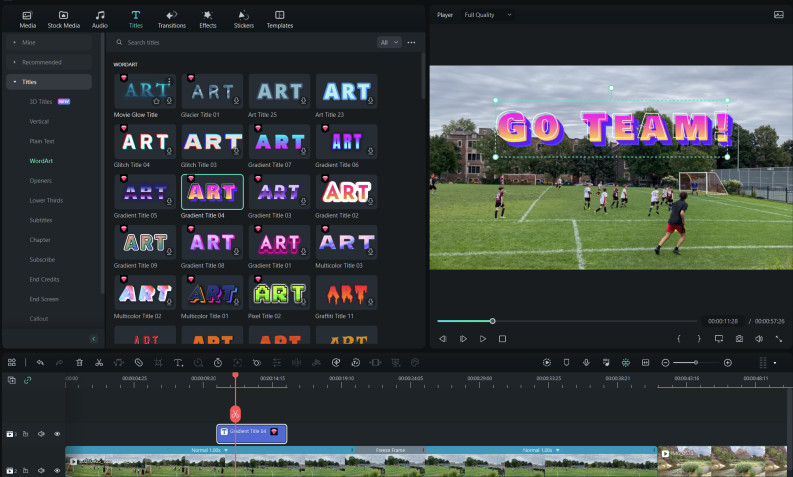Open the Templates tab

coord(280,19)
